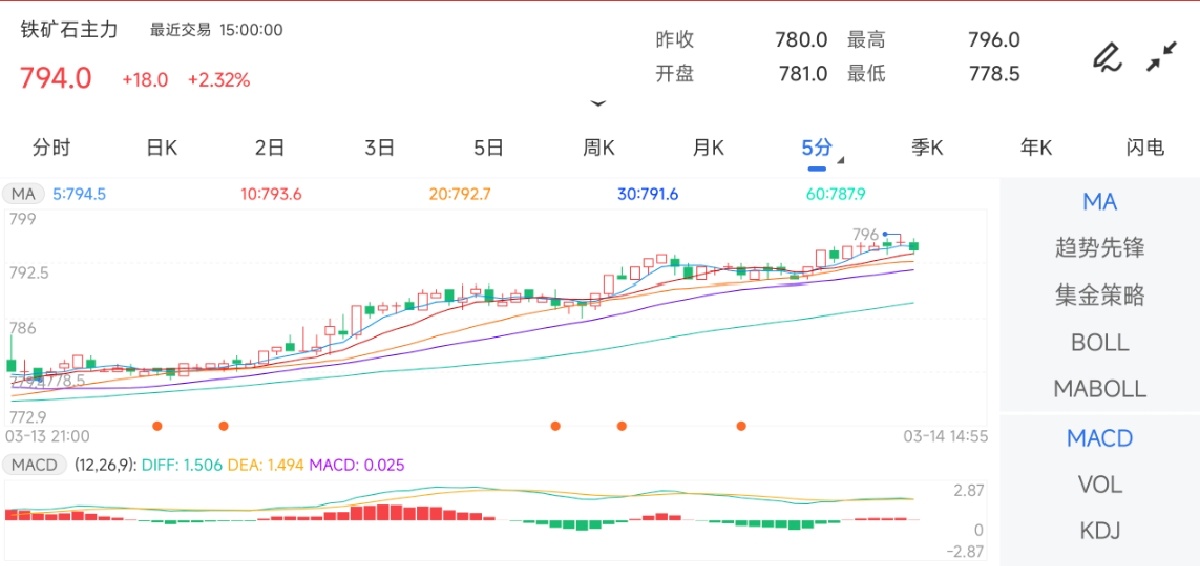1200x566 pixels.
Task: Switch to 年K tab
Action: [1036, 148]
